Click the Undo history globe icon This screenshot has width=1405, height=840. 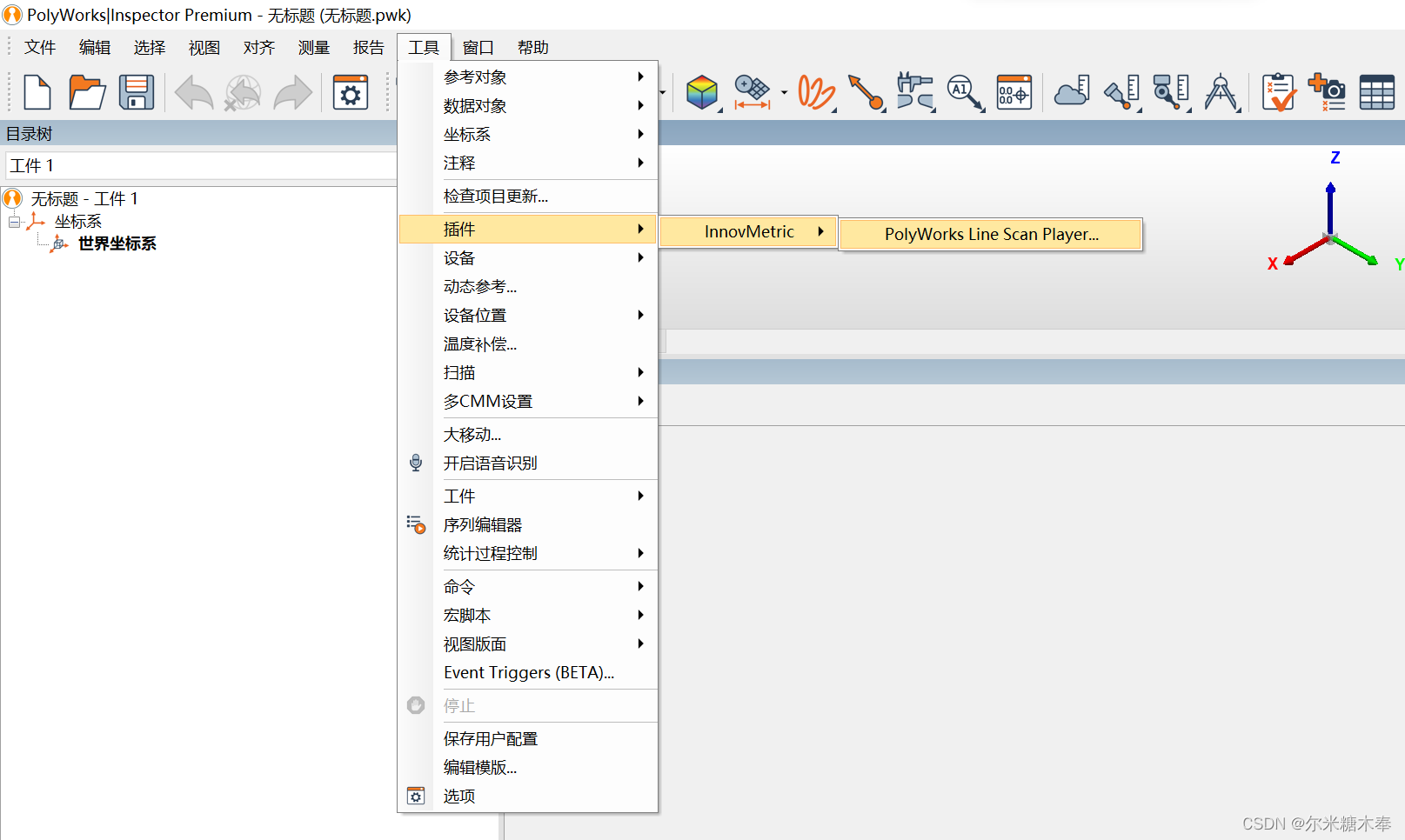point(243,92)
